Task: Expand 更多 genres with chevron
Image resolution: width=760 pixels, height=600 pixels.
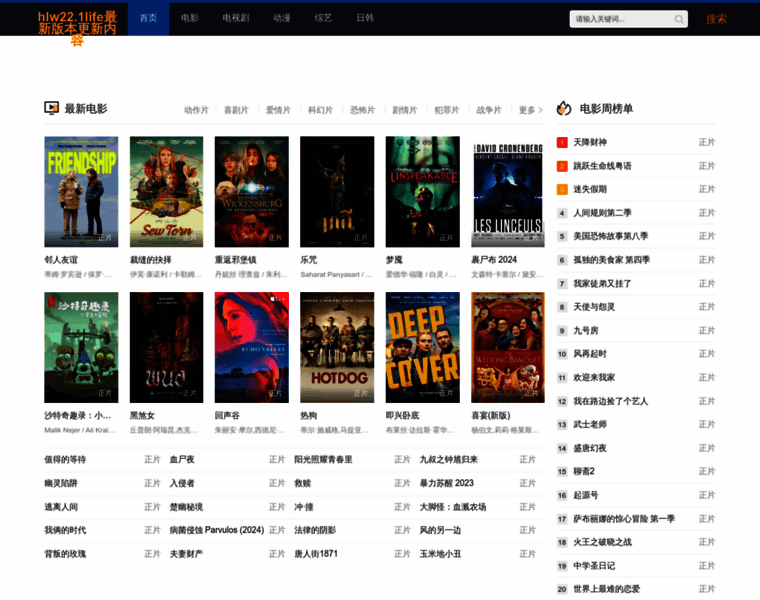Action: [531, 111]
